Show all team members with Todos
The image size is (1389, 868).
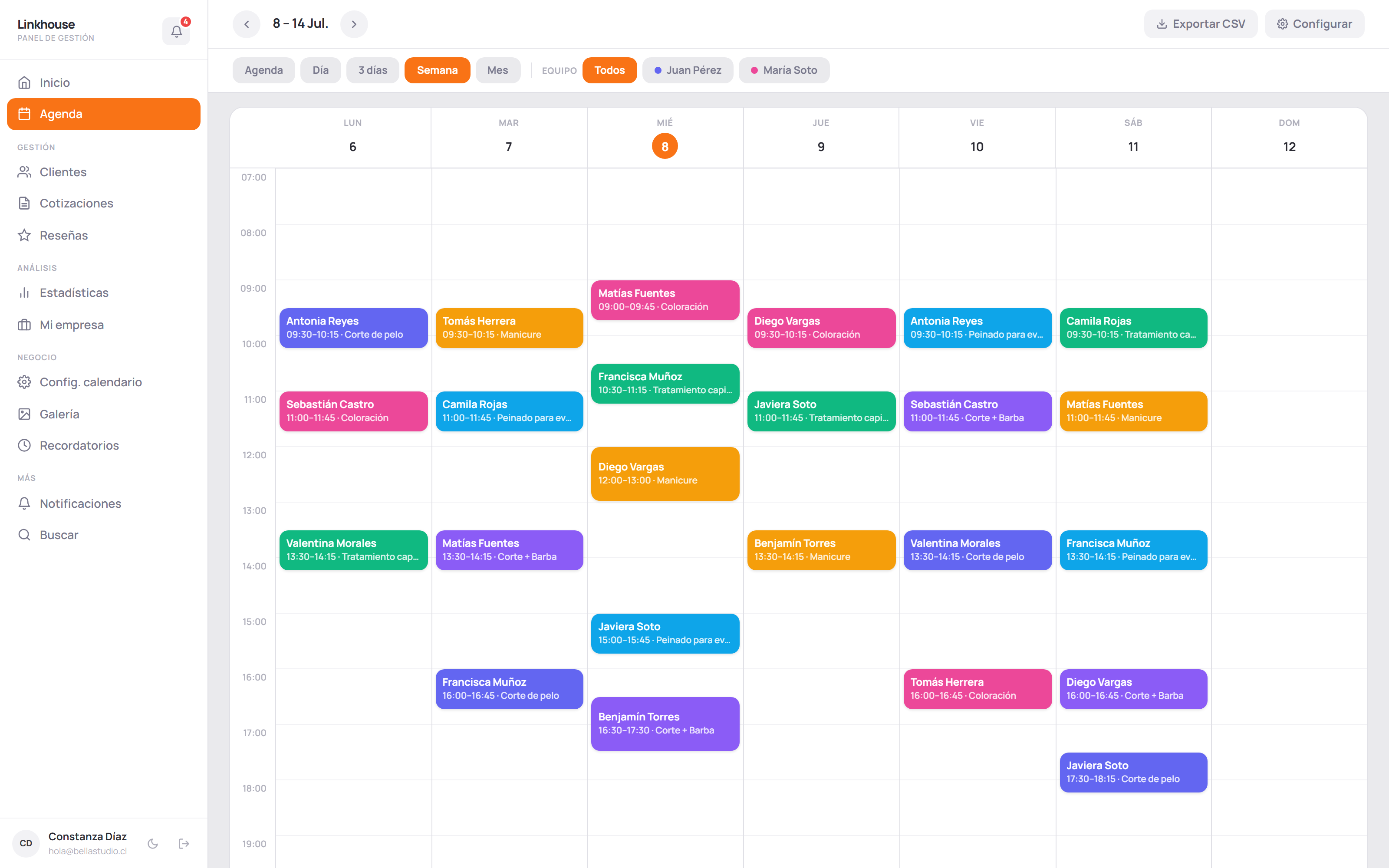point(609,70)
